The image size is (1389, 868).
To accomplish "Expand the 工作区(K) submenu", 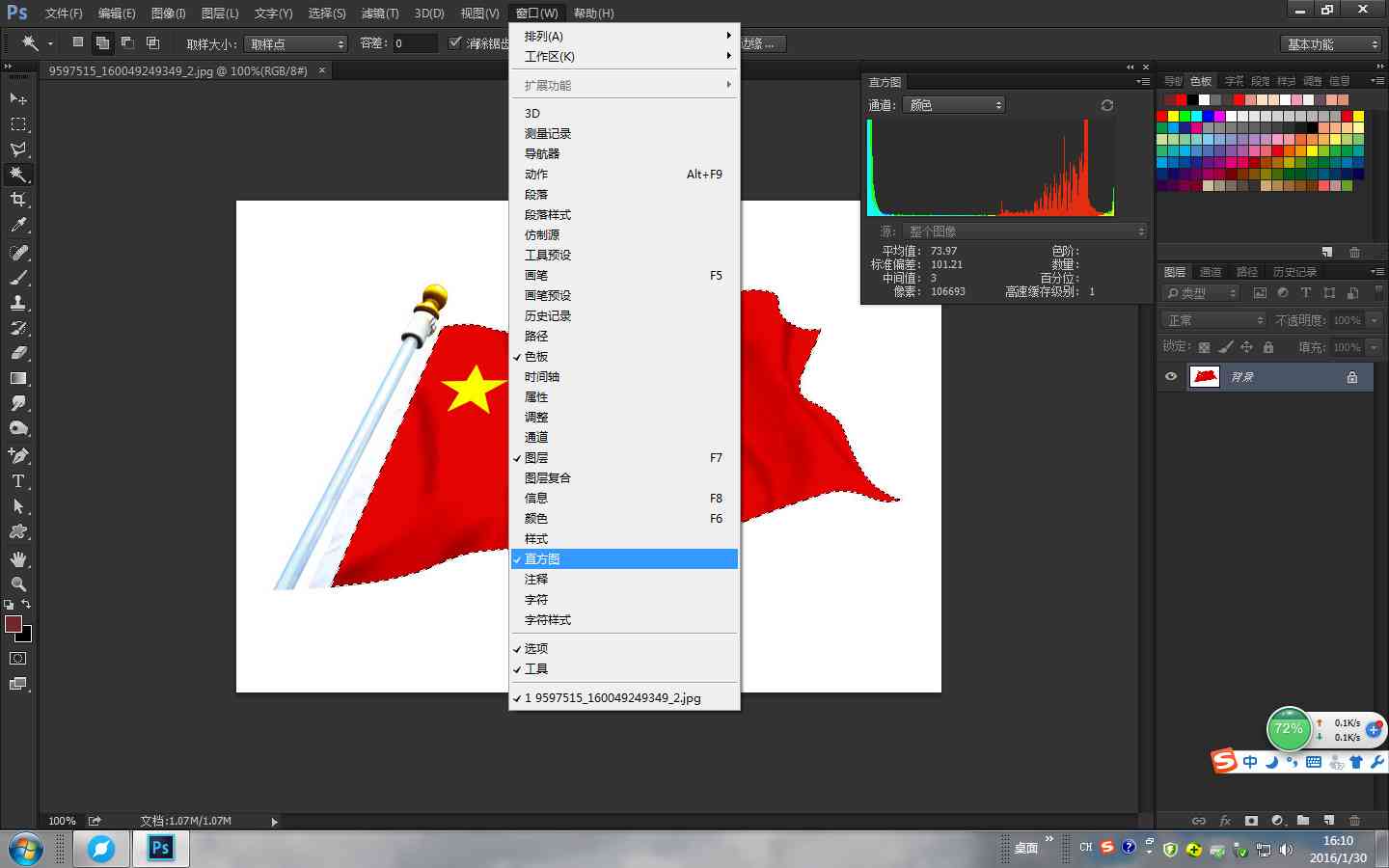I will click(x=624, y=57).
